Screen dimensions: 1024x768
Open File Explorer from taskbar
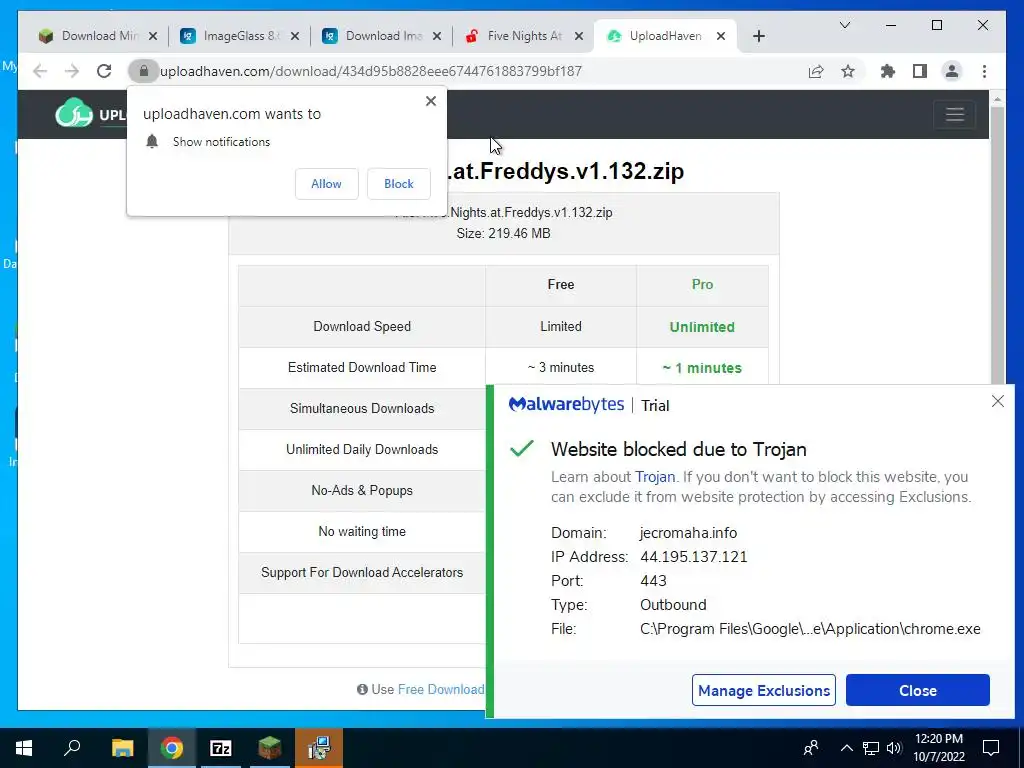coord(122,748)
